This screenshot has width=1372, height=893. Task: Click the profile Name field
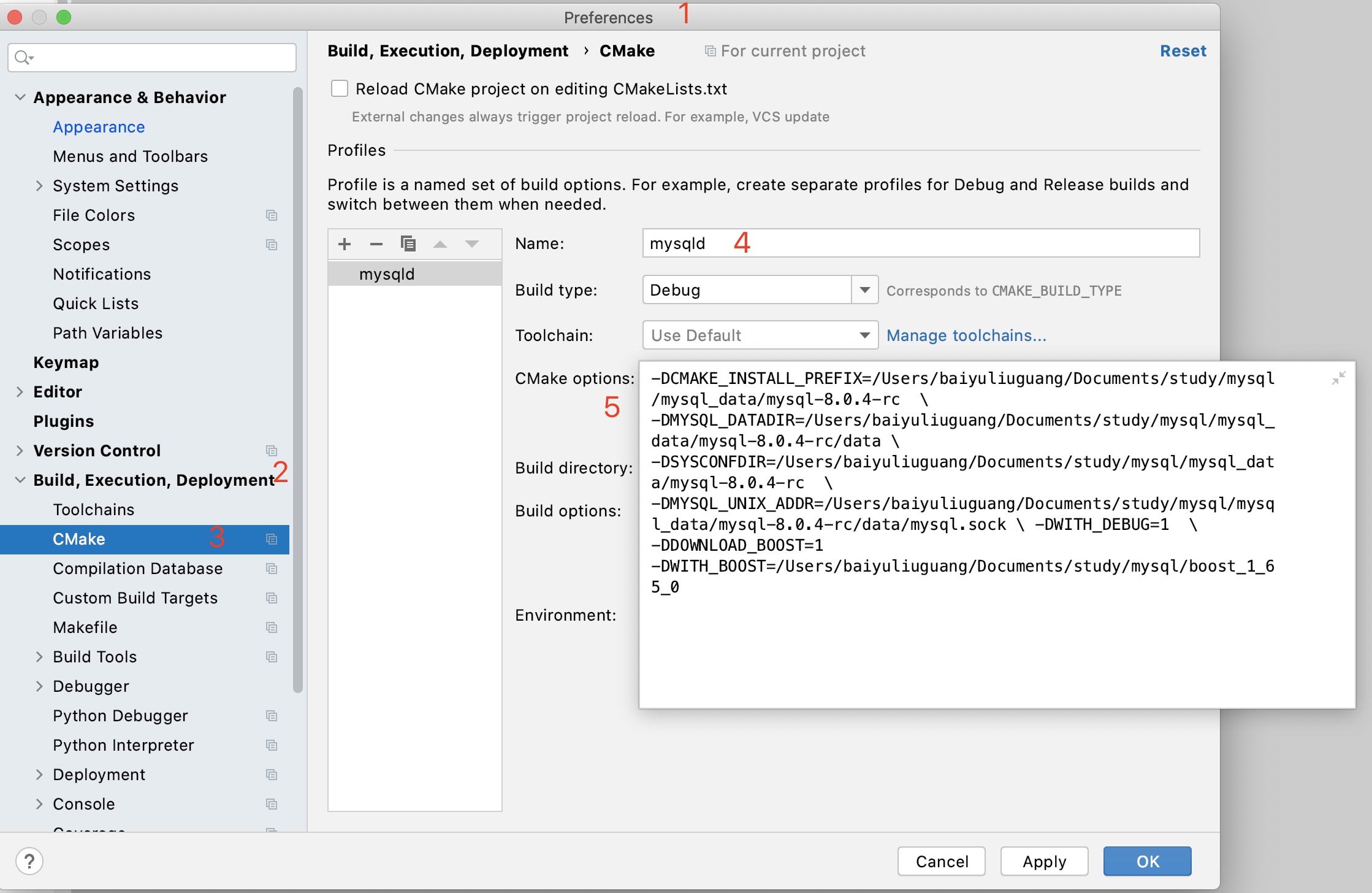click(x=921, y=243)
